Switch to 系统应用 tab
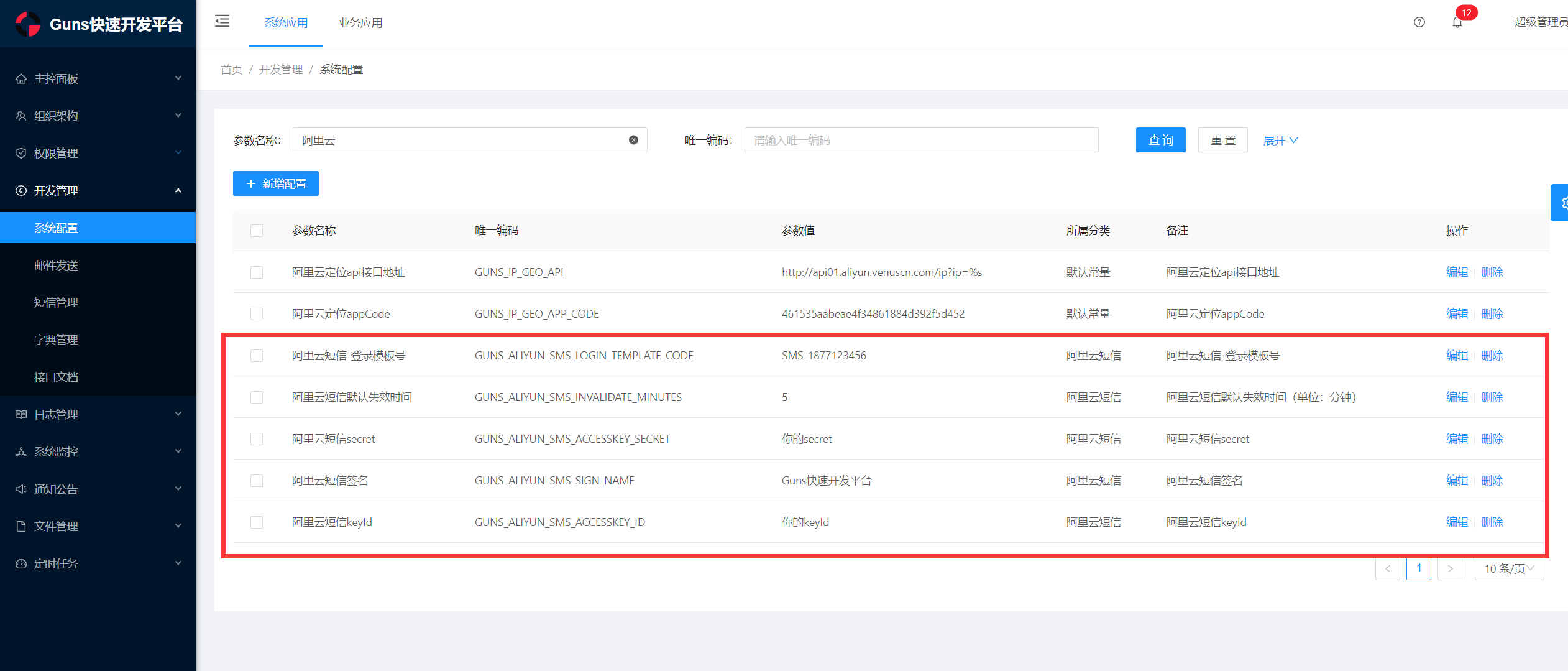Screen dimensions: 1568x671 (x=286, y=23)
